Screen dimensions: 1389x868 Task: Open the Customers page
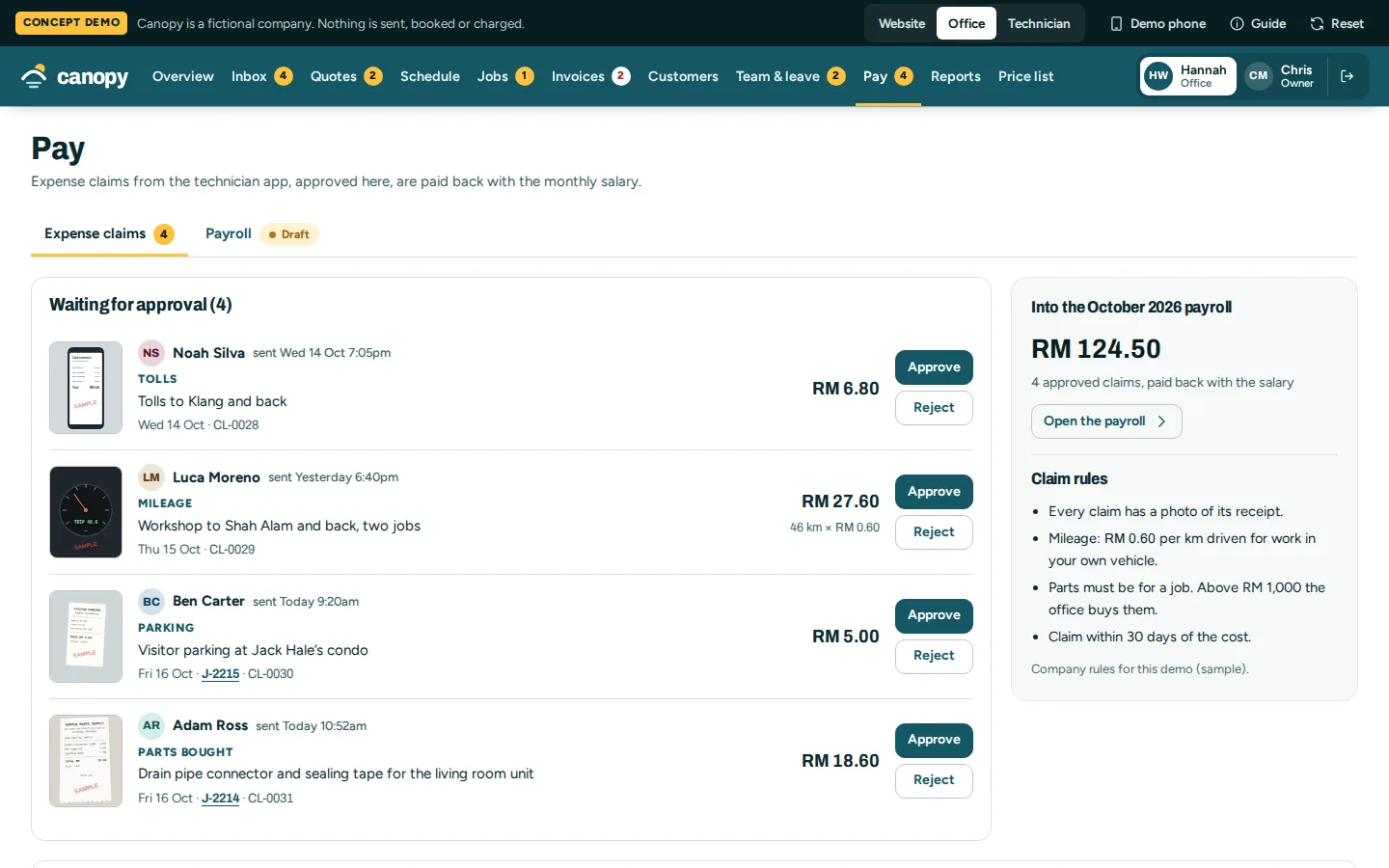pyautogui.click(x=683, y=76)
